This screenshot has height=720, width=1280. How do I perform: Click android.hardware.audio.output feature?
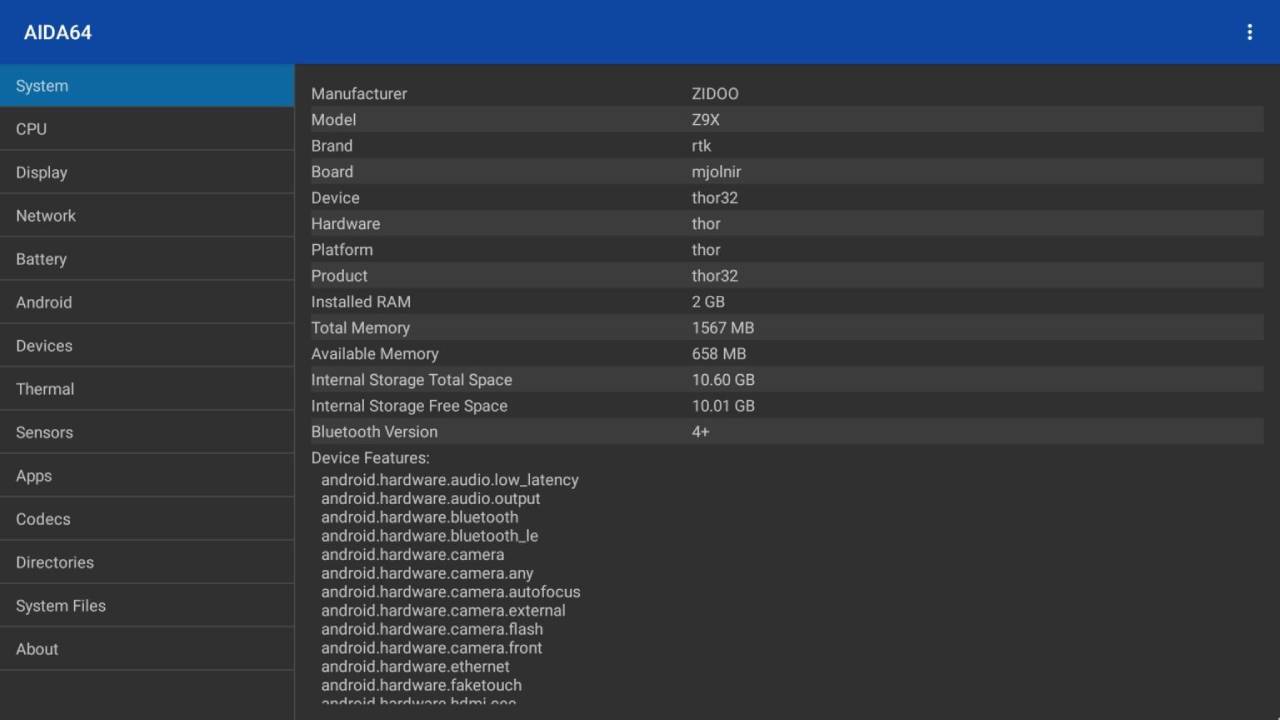430,499
